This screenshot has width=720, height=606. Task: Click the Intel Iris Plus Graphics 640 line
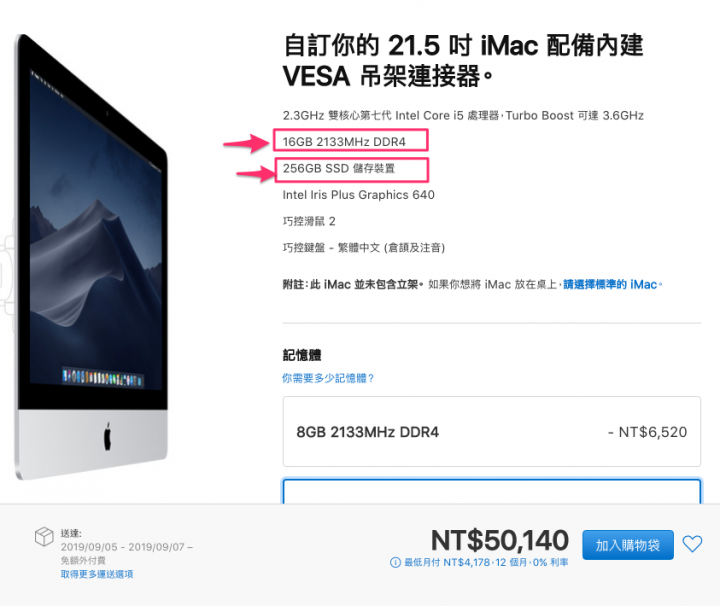point(359,195)
